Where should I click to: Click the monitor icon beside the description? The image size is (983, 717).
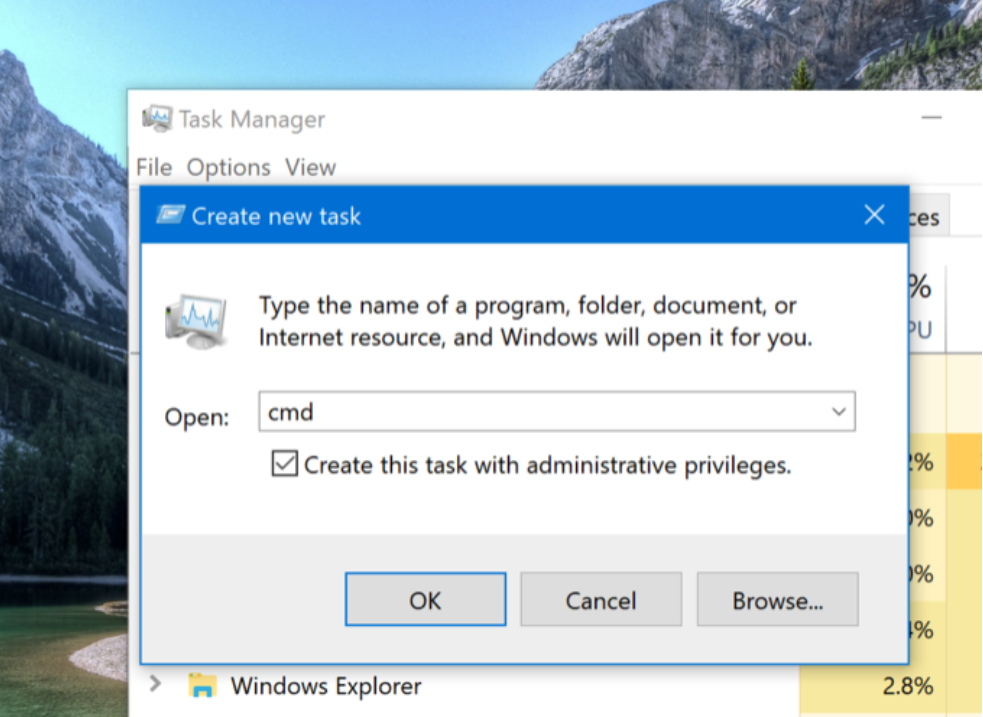click(196, 322)
